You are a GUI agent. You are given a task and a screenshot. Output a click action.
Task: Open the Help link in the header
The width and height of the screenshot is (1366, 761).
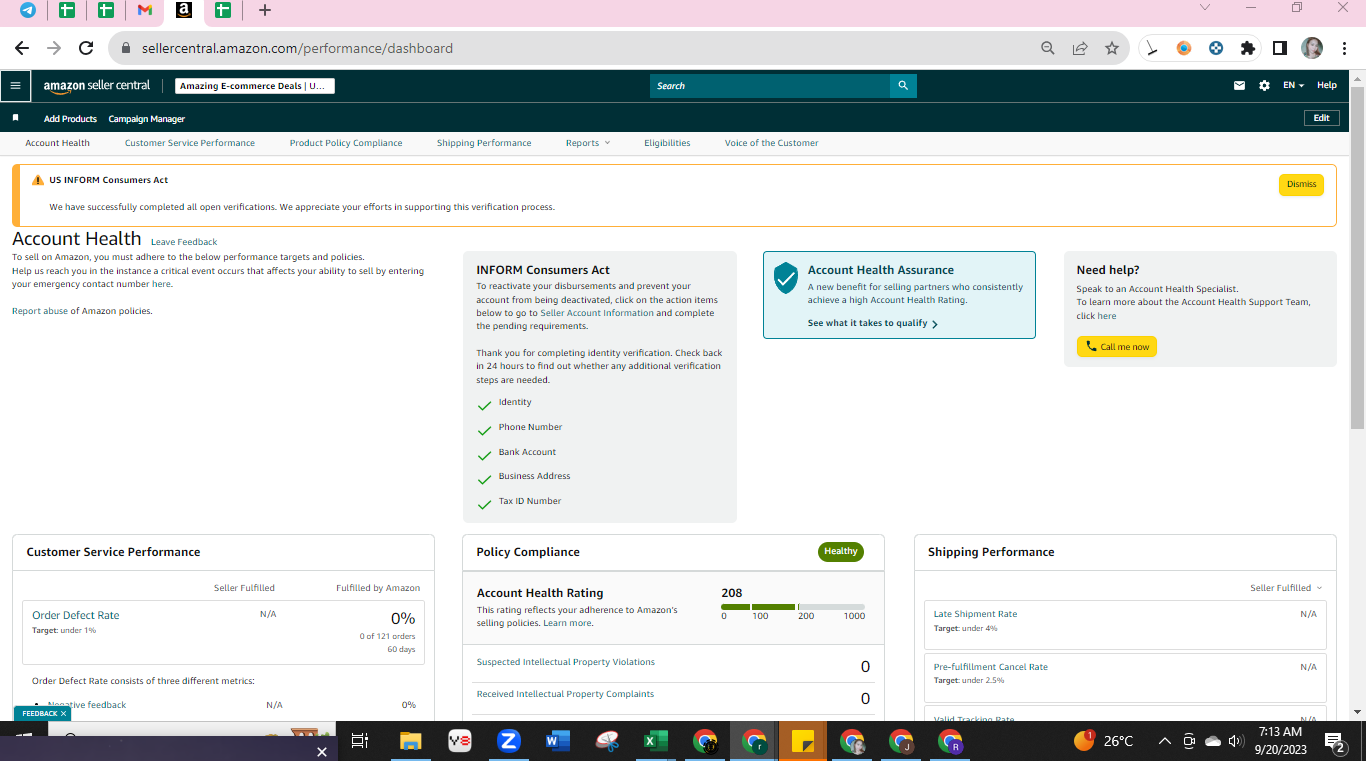(x=1327, y=86)
